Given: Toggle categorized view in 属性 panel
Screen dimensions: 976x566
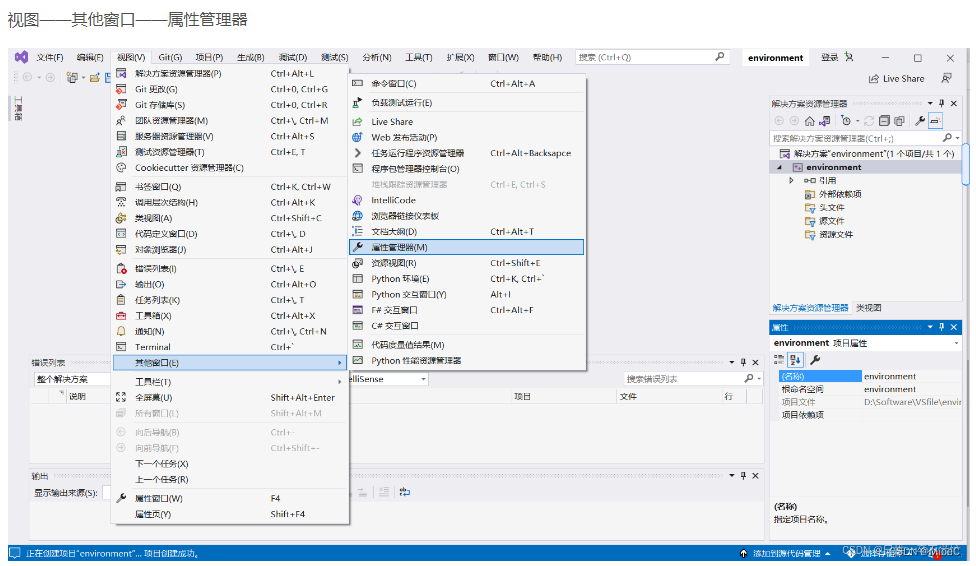Looking at the screenshot, I should pyautogui.click(x=779, y=359).
